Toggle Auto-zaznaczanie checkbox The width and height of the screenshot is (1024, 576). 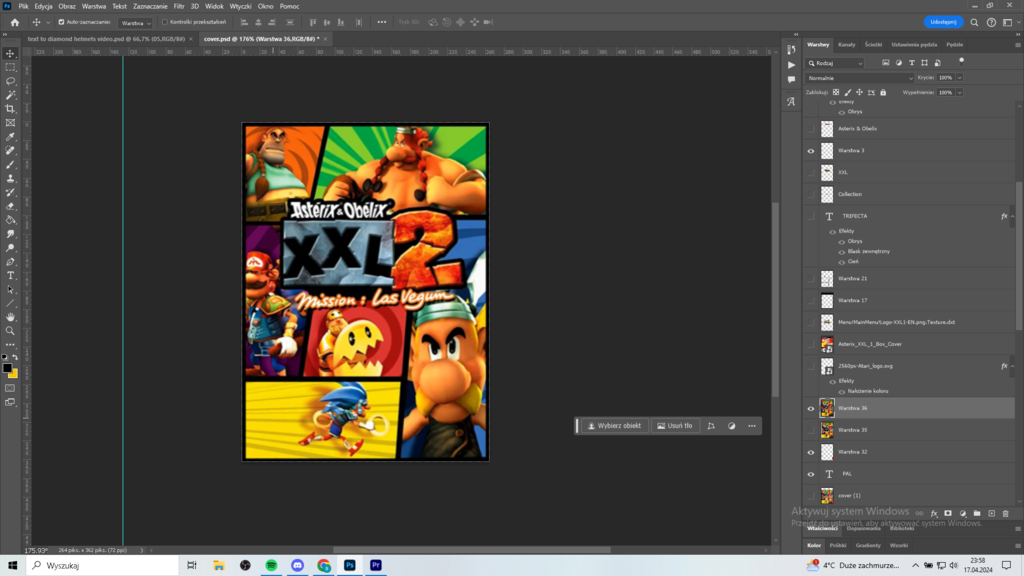(61, 22)
